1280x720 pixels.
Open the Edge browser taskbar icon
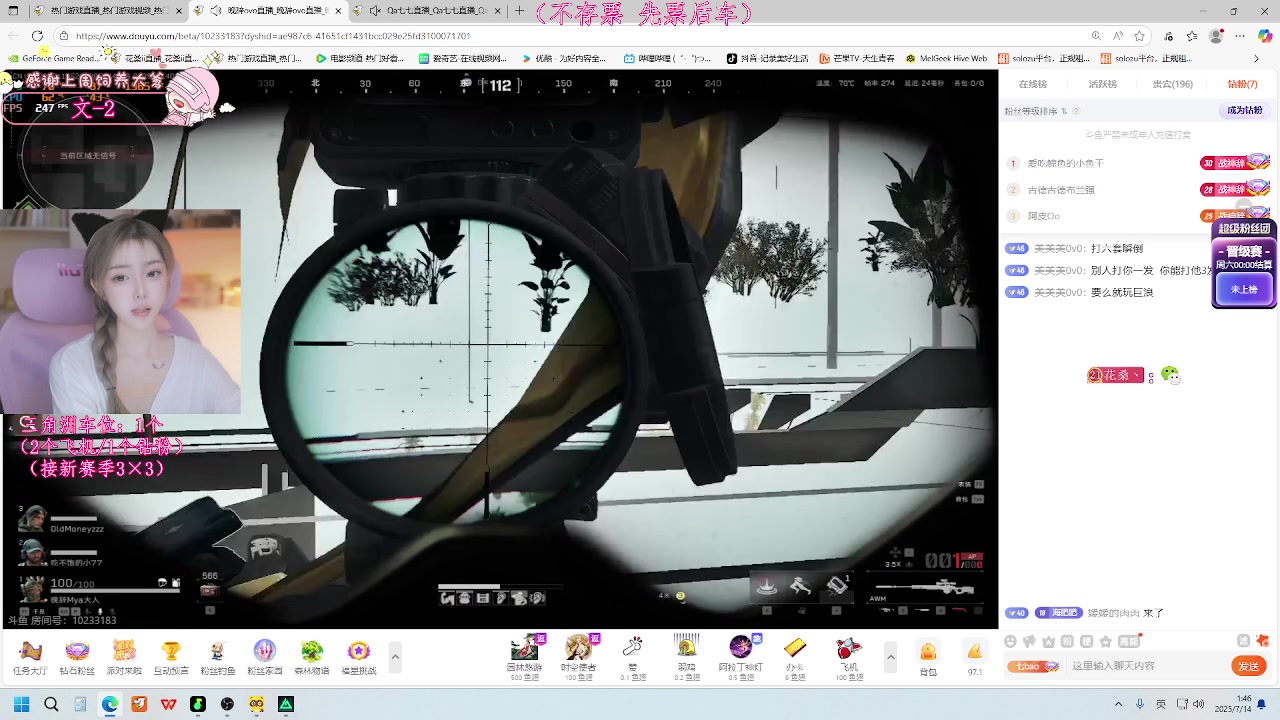point(110,704)
